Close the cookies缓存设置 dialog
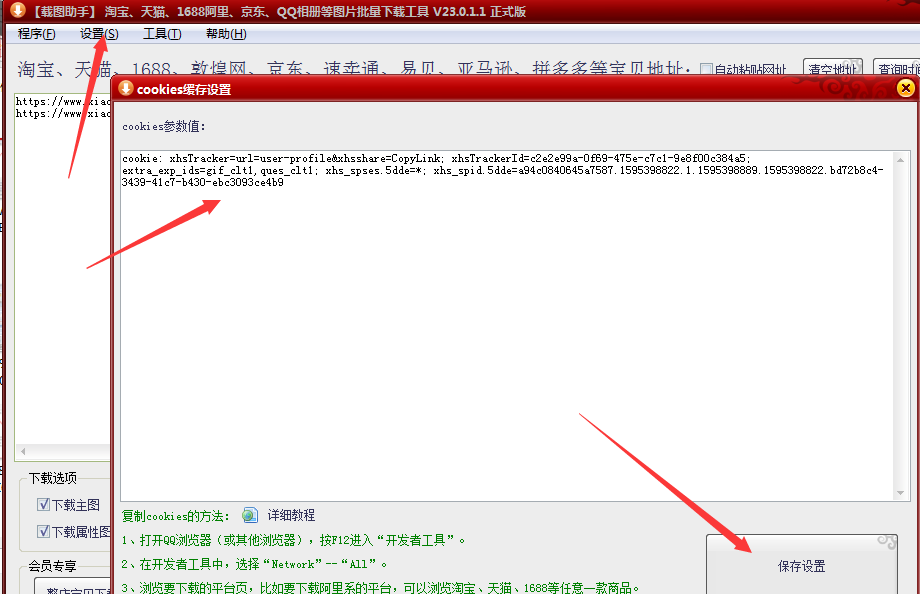The image size is (920, 594). pos(905,88)
